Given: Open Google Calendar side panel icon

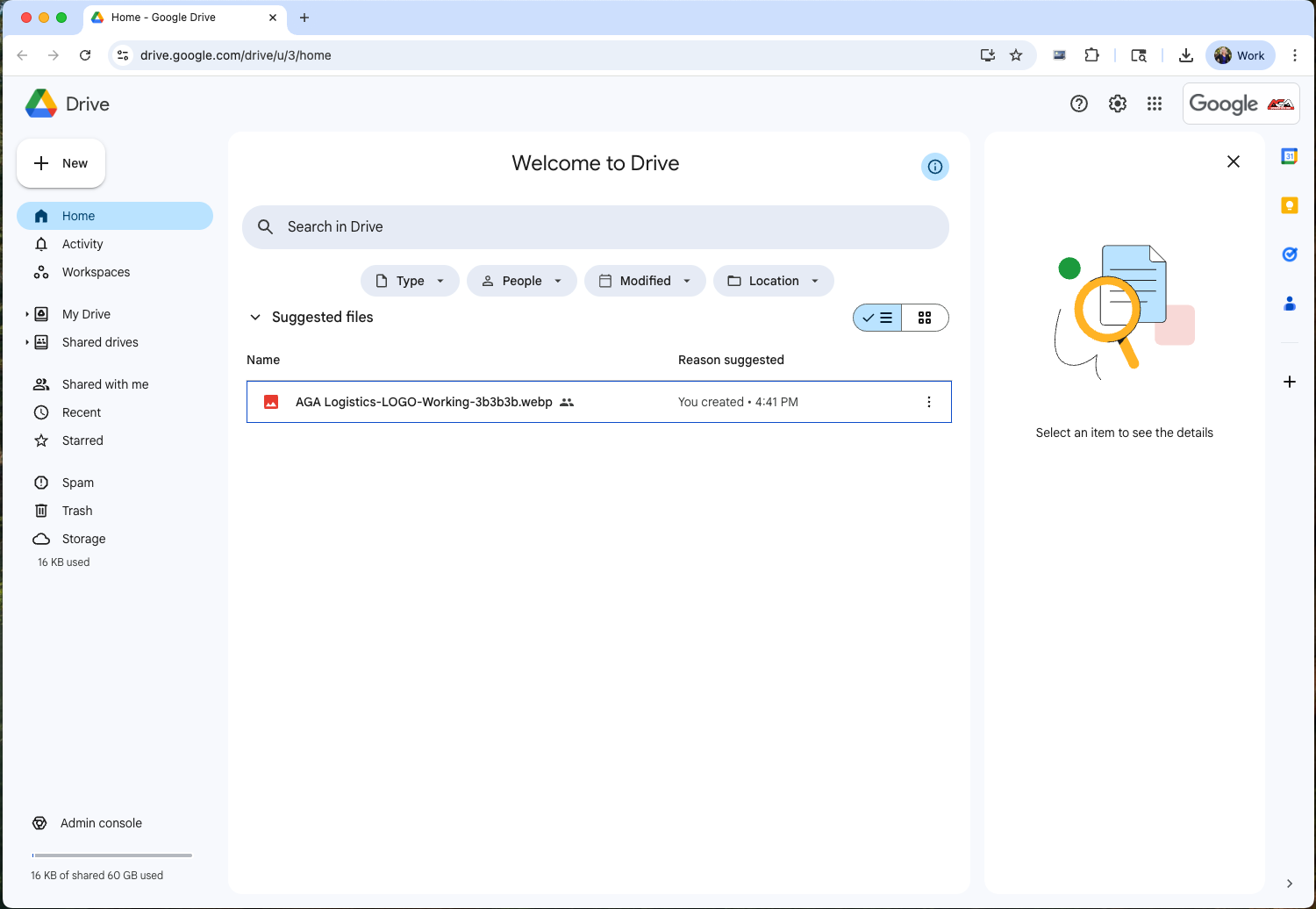Looking at the screenshot, I should click(x=1289, y=156).
